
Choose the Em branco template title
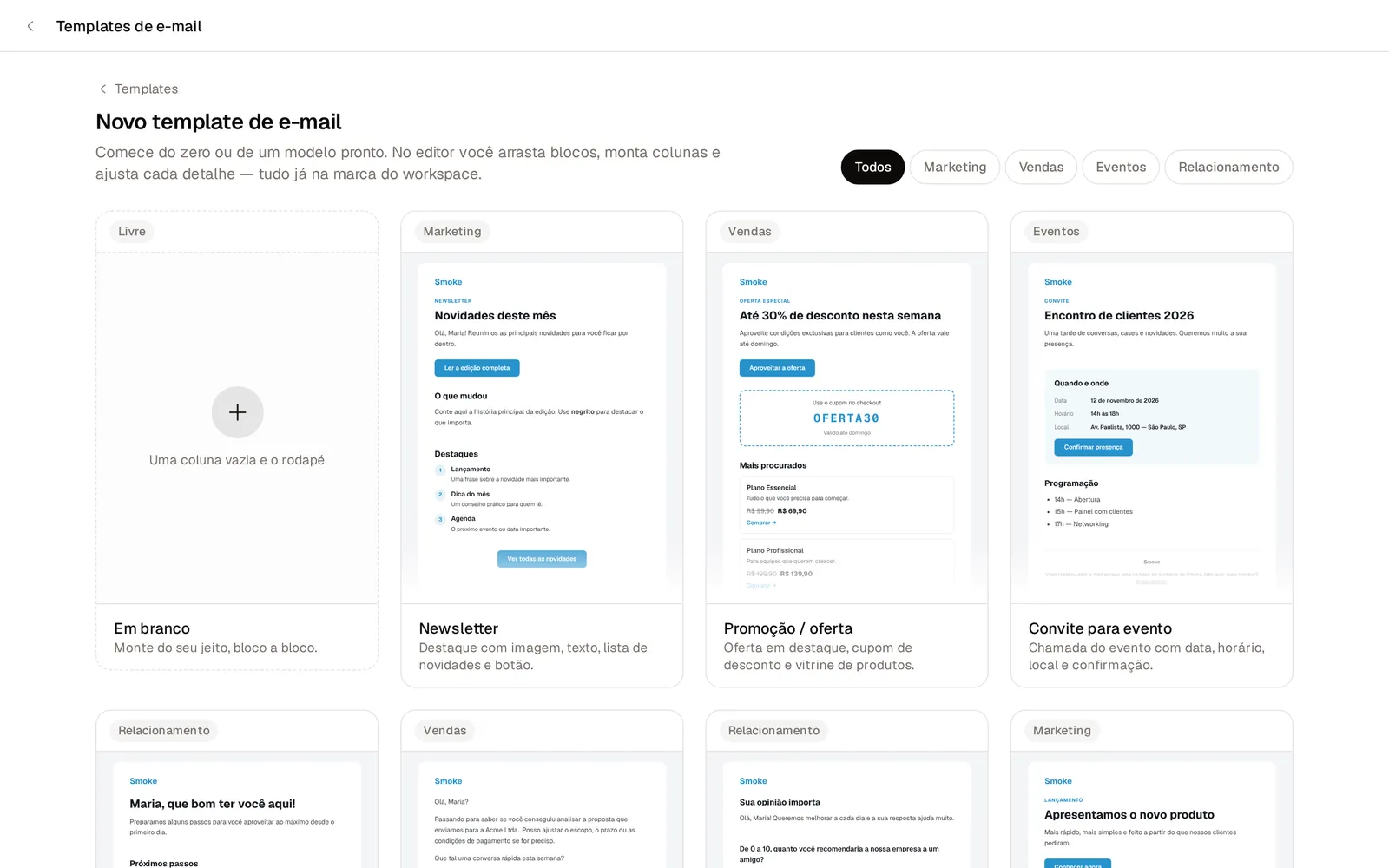tap(152, 628)
